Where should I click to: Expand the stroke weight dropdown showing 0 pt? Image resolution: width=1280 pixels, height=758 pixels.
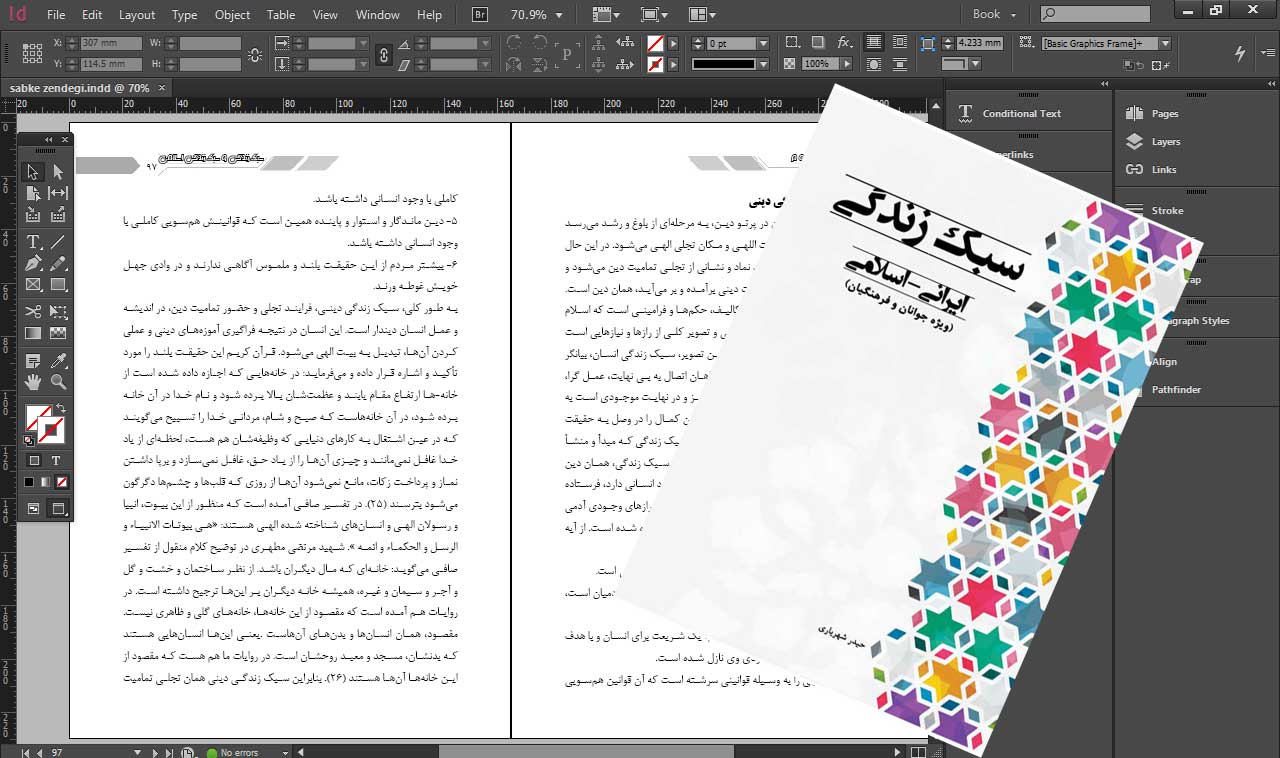pos(764,44)
